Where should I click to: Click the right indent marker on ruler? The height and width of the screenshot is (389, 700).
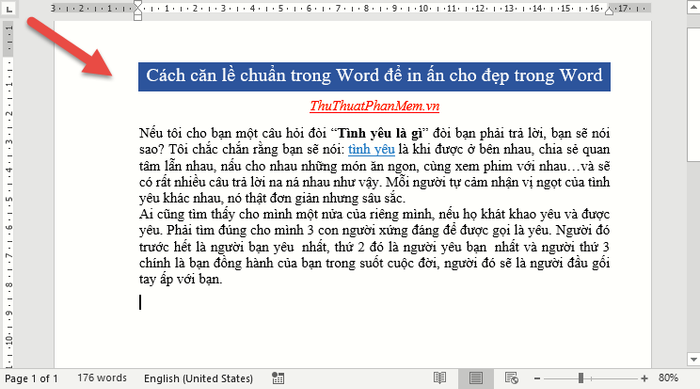[609, 11]
